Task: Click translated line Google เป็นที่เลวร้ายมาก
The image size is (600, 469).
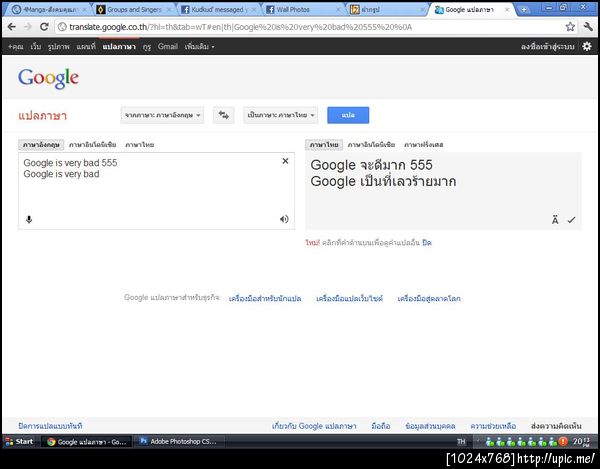Action: pos(383,181)
